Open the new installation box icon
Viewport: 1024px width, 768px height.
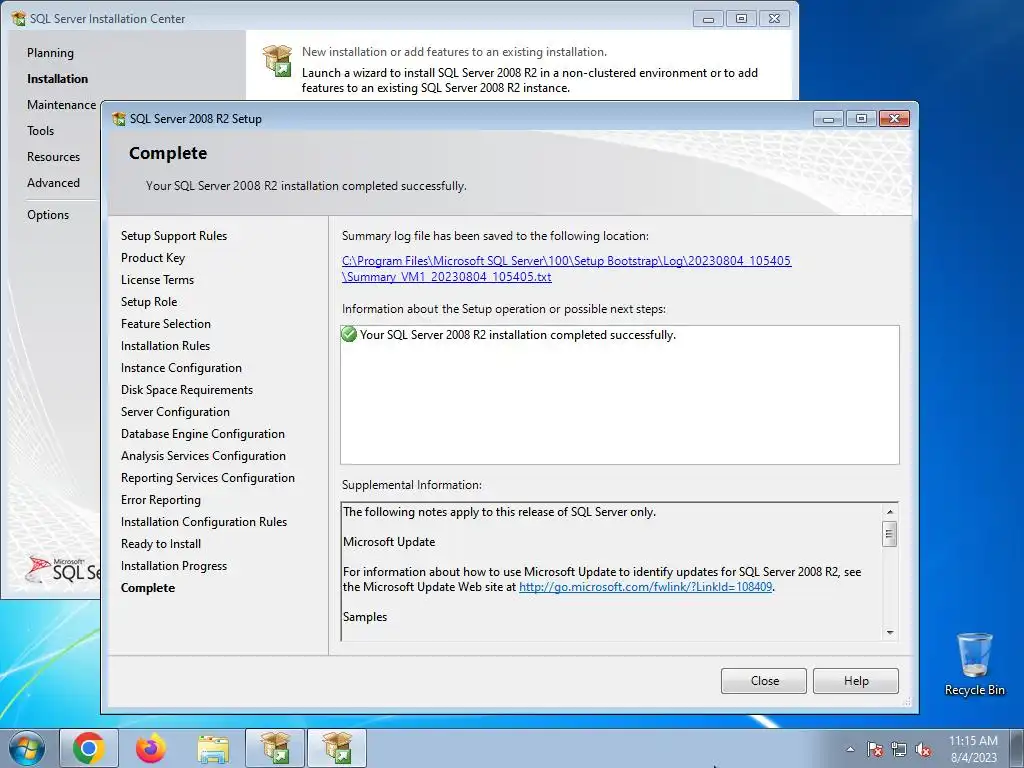(278, 61)
